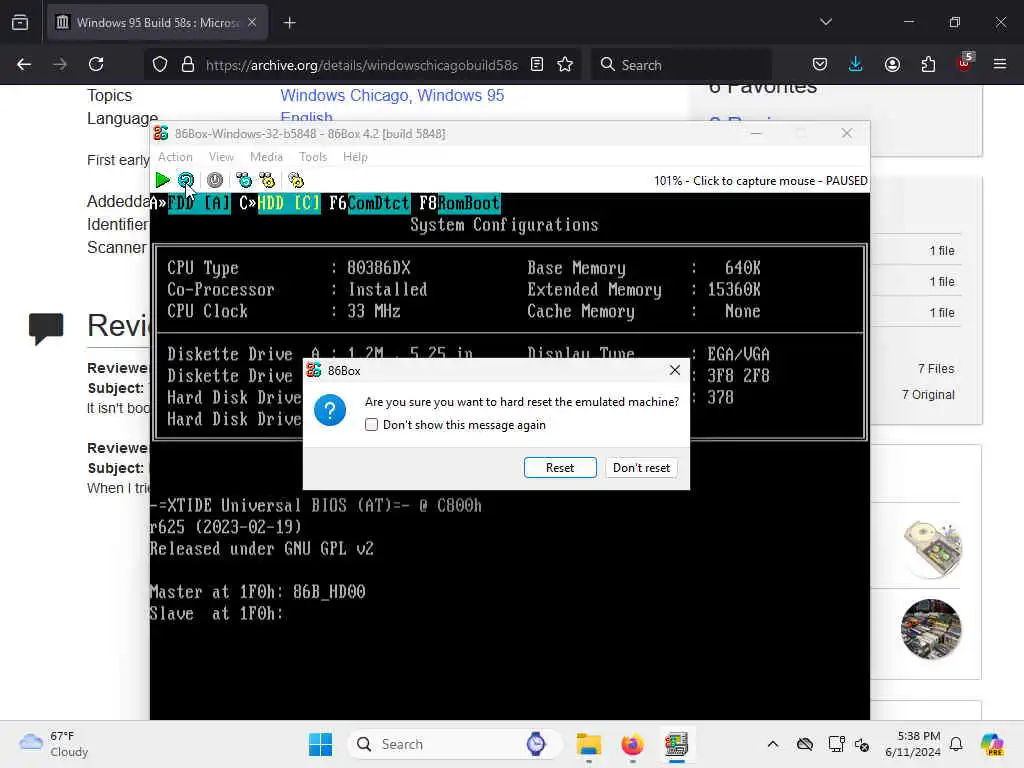
Task: Send Ctrl+Alt+Esc via toolbar icon
Action: [x=267, y=180]
